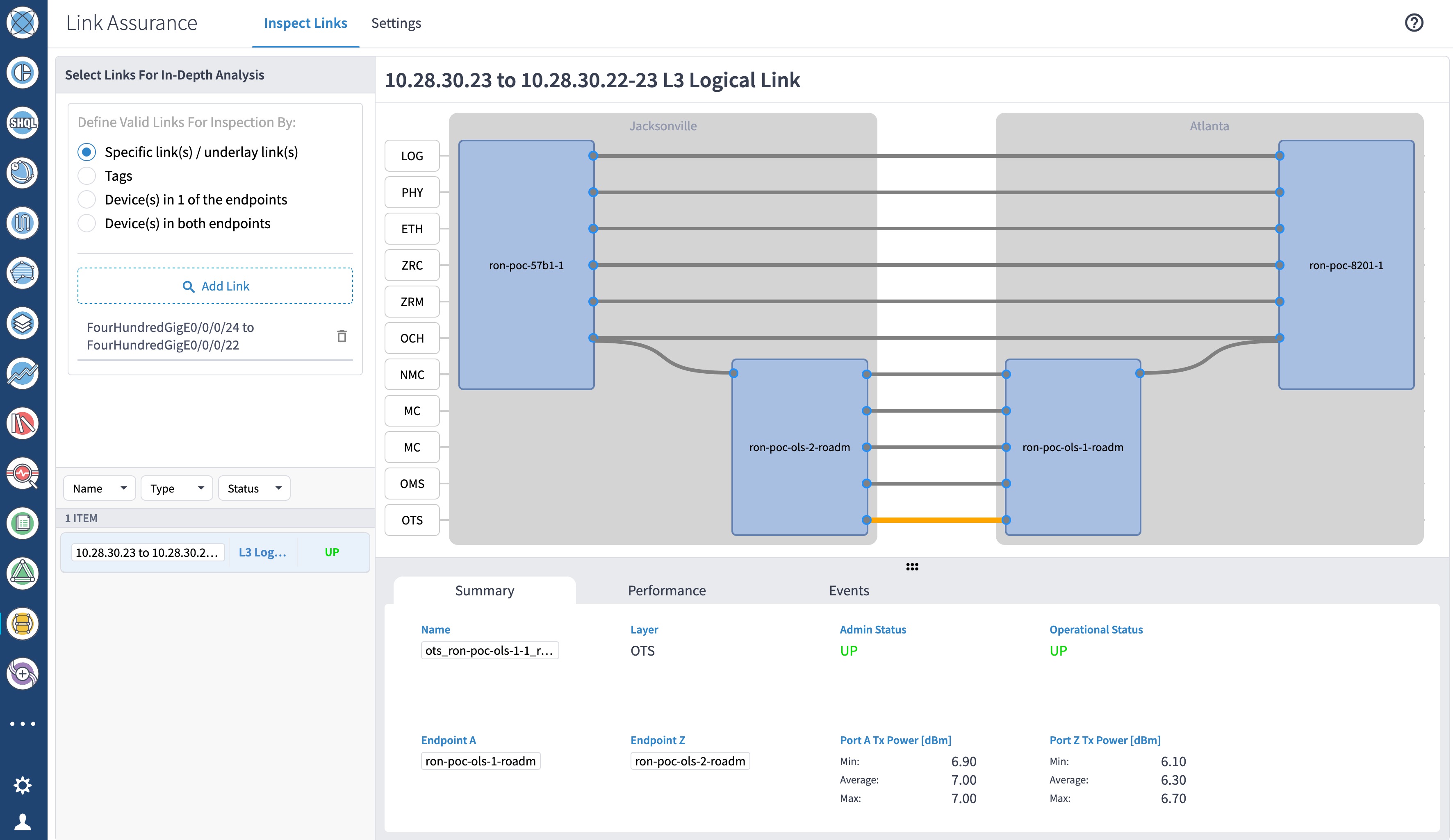
Task: Select the Tags radio option
Action: click(x=87, y=176)
